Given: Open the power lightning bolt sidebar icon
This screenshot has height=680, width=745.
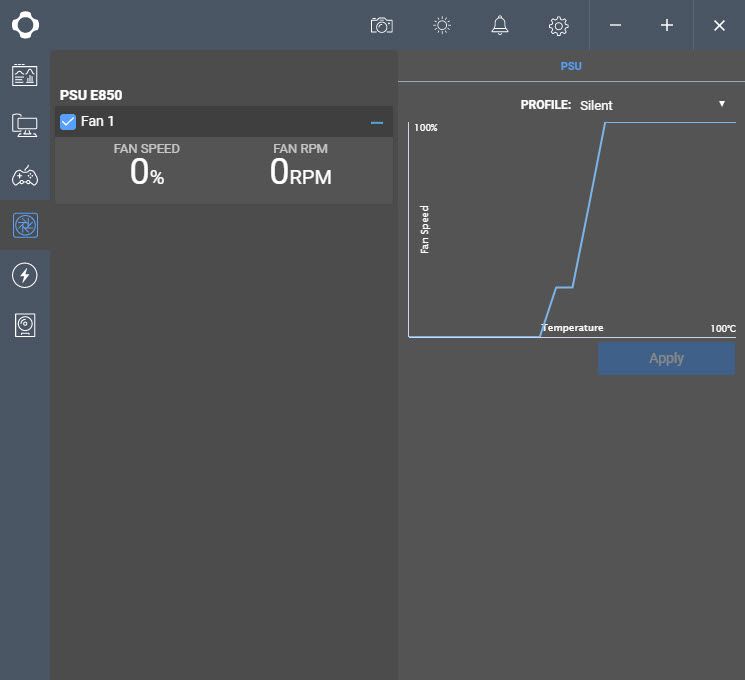Looking at the screenshot, I should click(25, 275).
